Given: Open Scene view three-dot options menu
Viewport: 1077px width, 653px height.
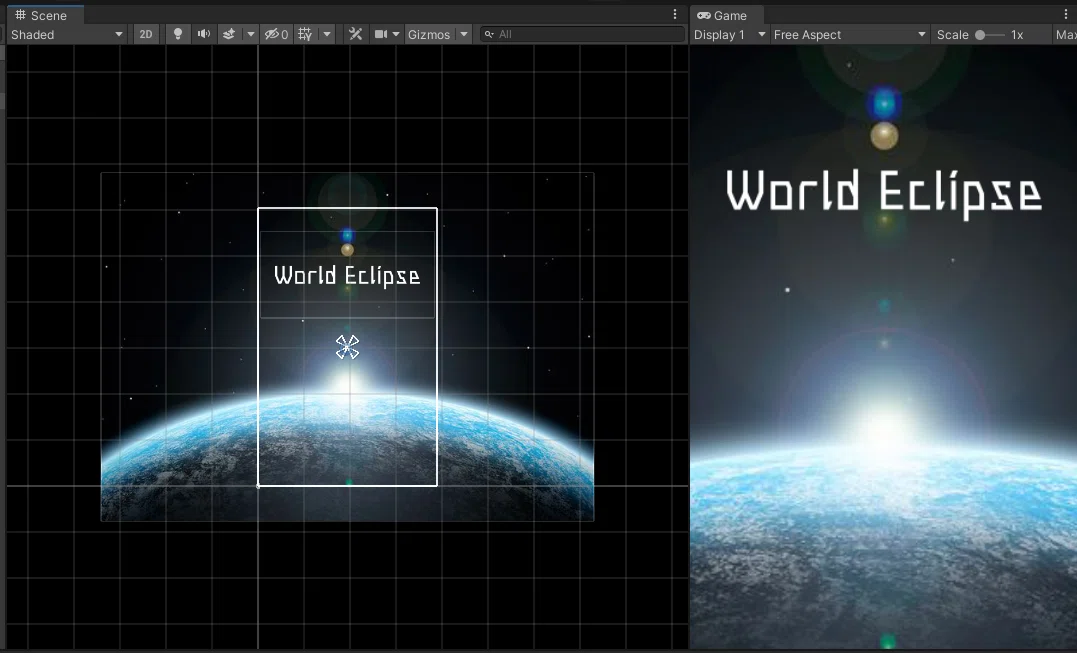Looking at the screenshot, I should pos(675,14).
